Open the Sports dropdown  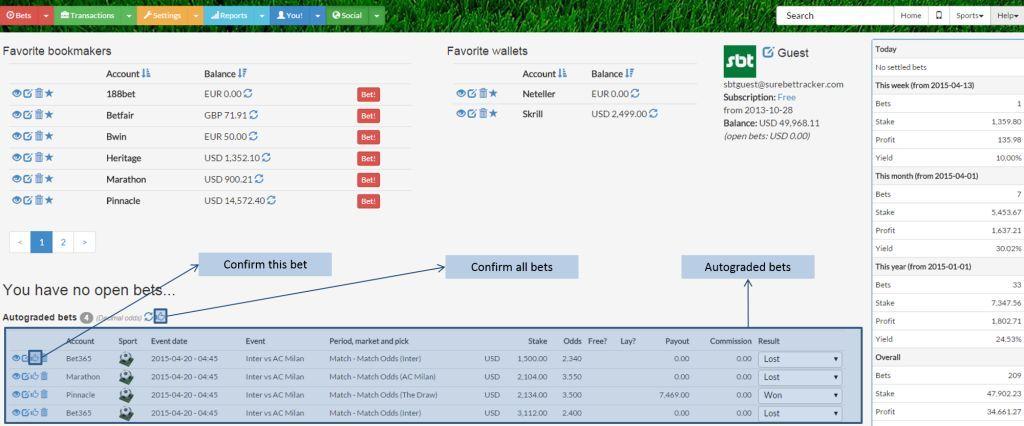(970, 16)
